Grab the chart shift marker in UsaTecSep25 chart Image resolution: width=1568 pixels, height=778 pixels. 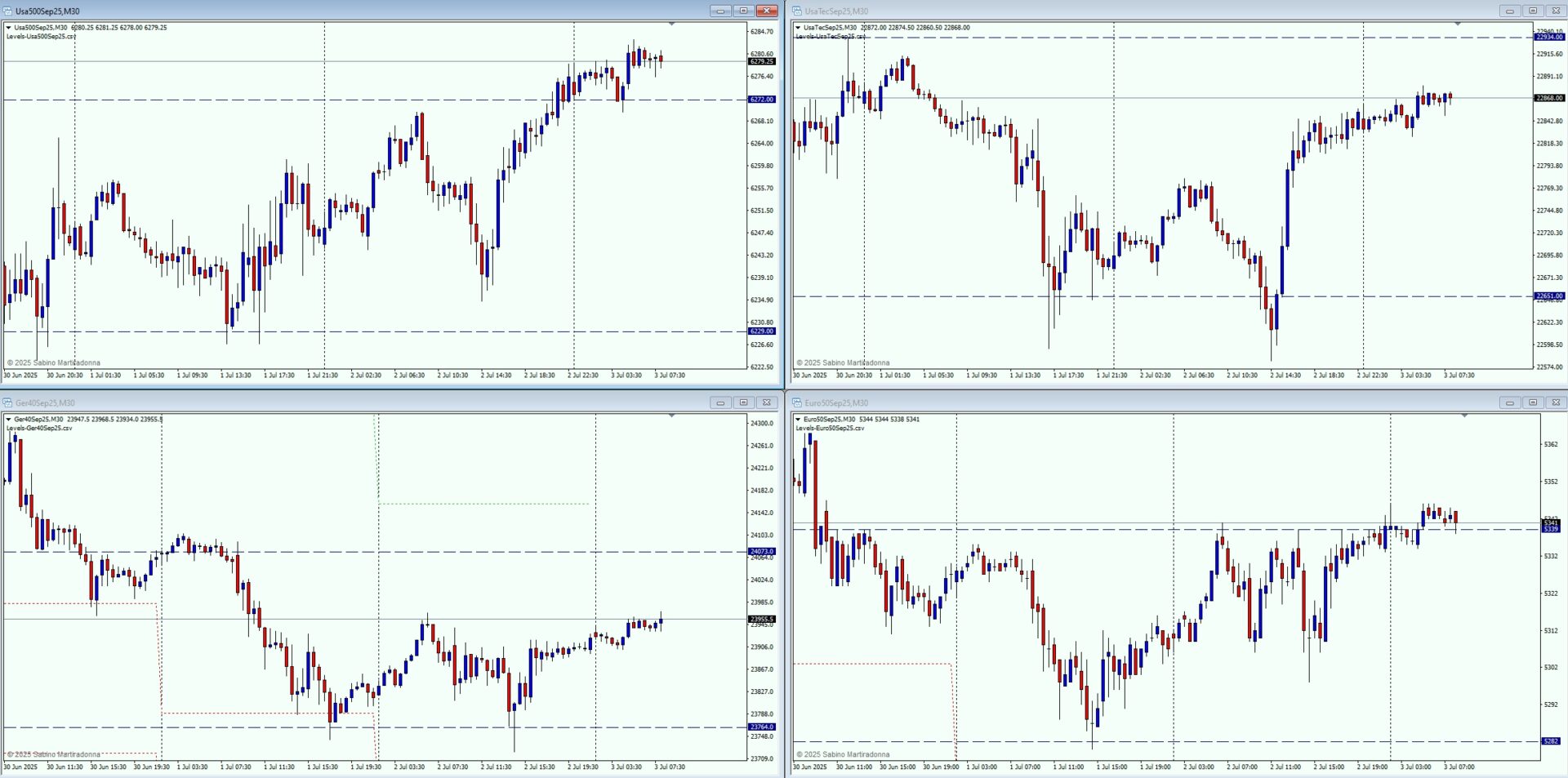[1458, 24]
